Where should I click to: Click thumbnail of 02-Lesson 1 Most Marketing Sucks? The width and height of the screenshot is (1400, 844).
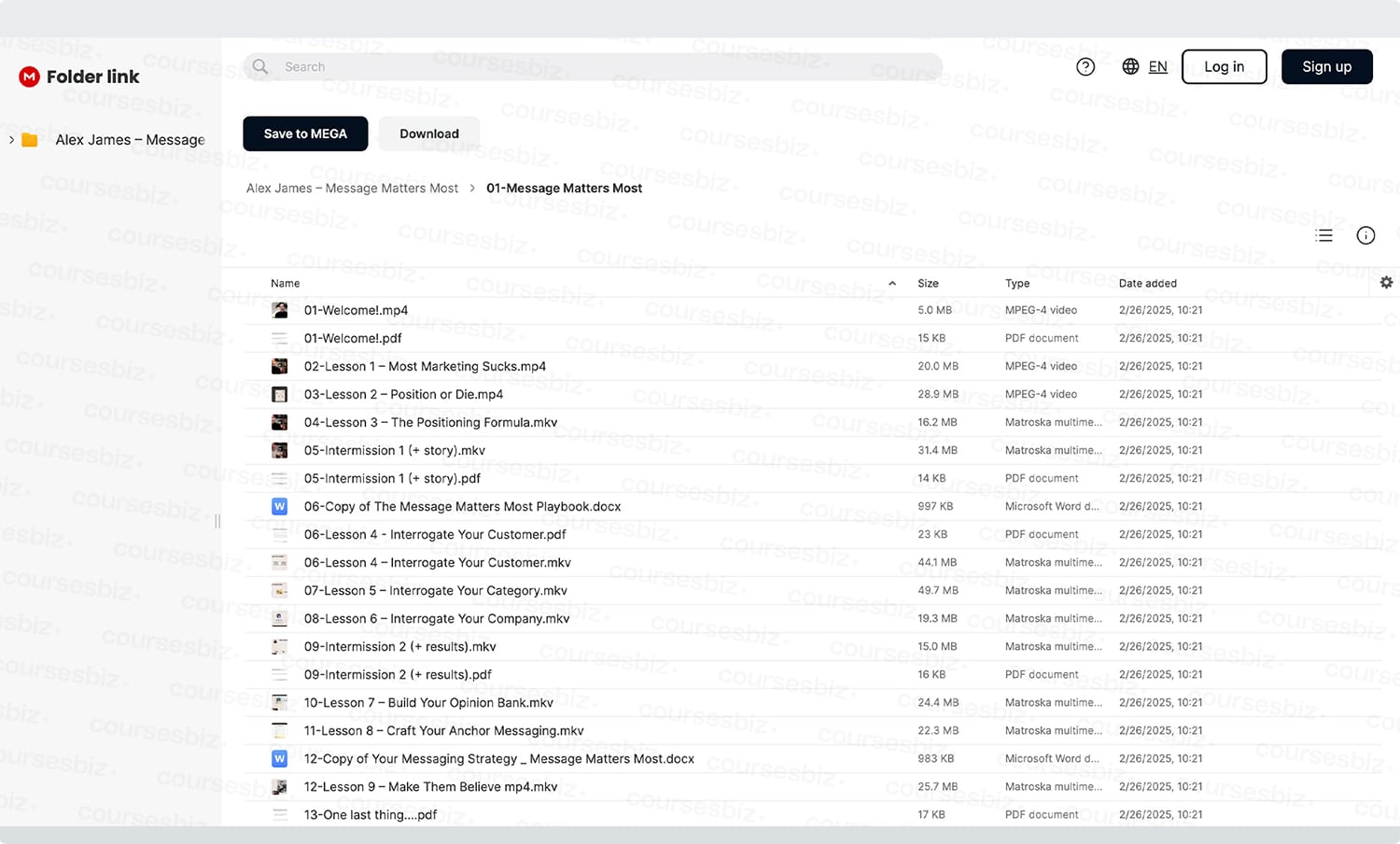click(279, 366)
